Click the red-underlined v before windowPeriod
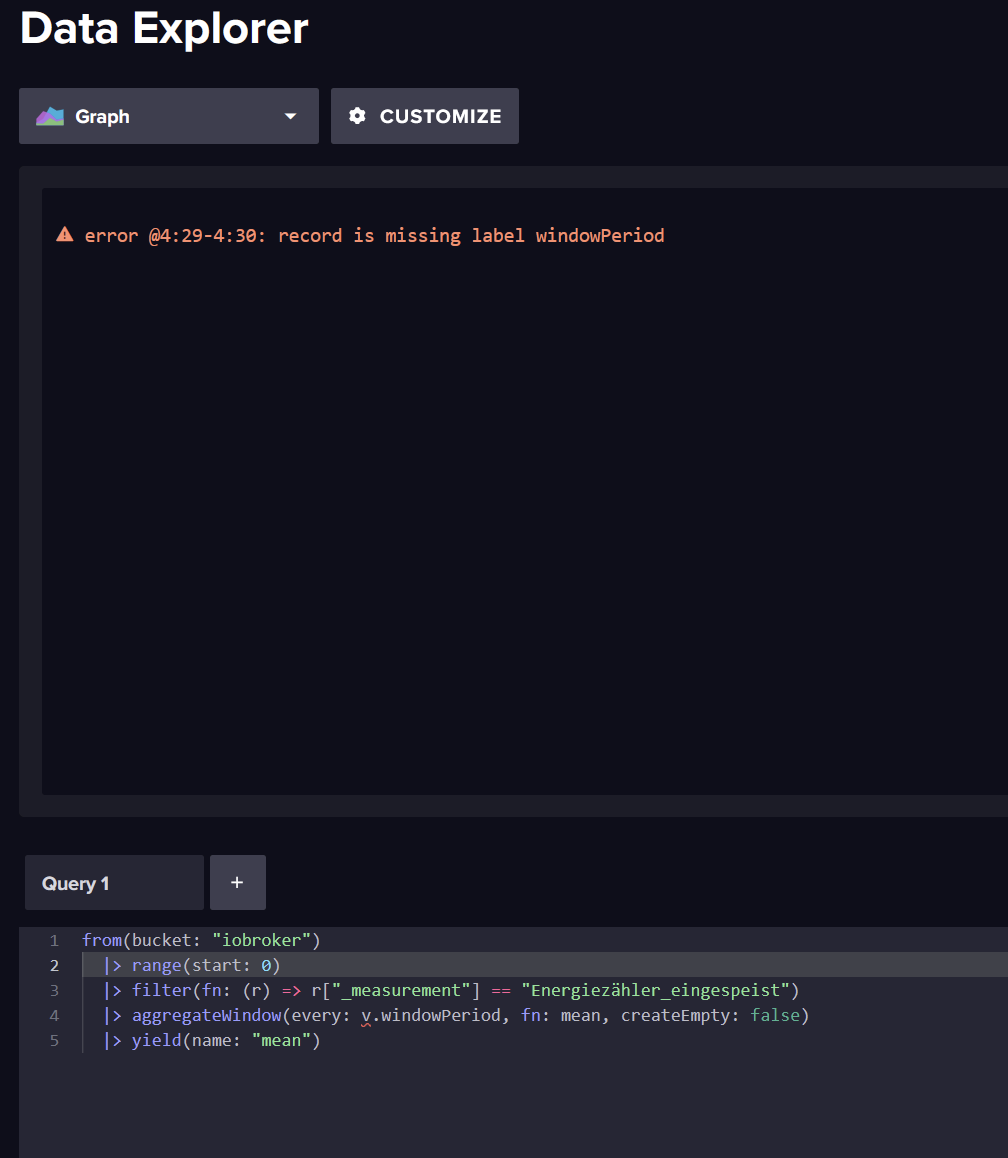This screenshot has height=1158, width=1008. click(366, 1016)
